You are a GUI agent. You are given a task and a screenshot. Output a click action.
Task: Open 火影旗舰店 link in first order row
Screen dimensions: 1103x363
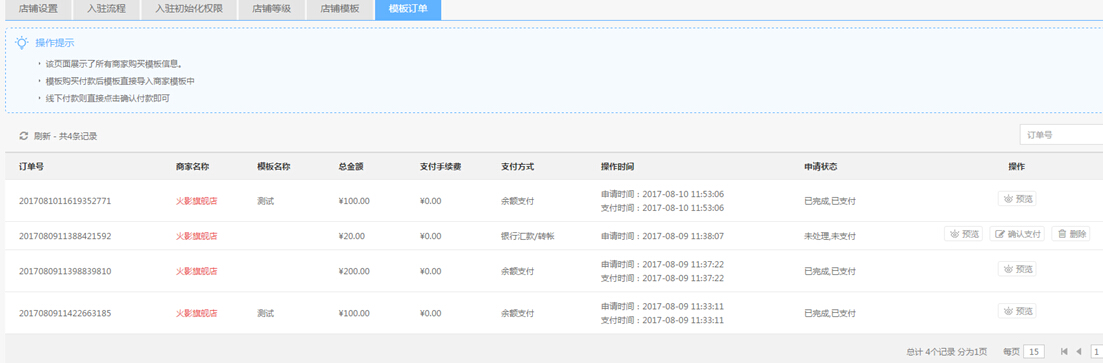pos(196,201)
